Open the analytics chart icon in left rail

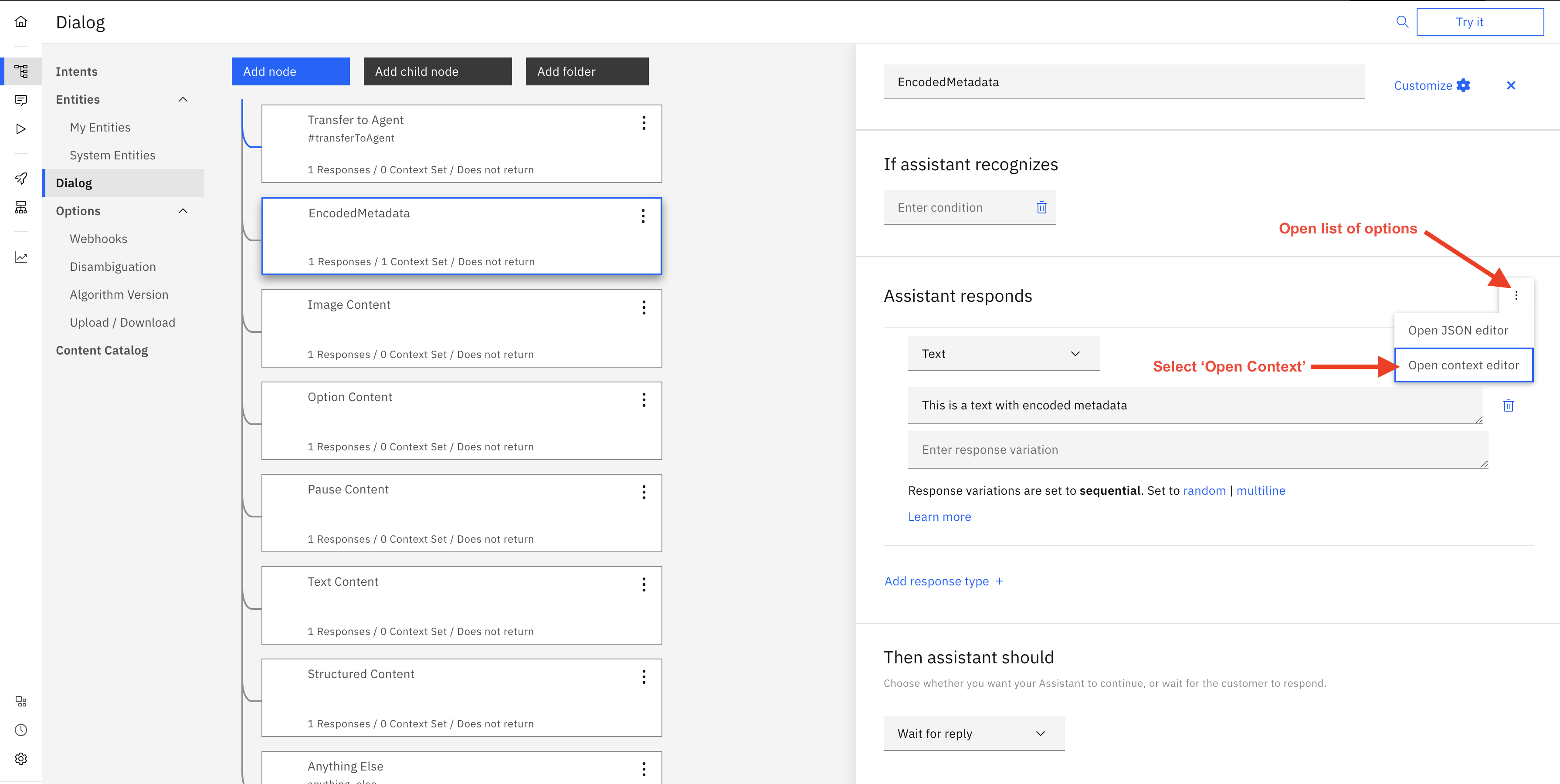click(x=21, y=257)
